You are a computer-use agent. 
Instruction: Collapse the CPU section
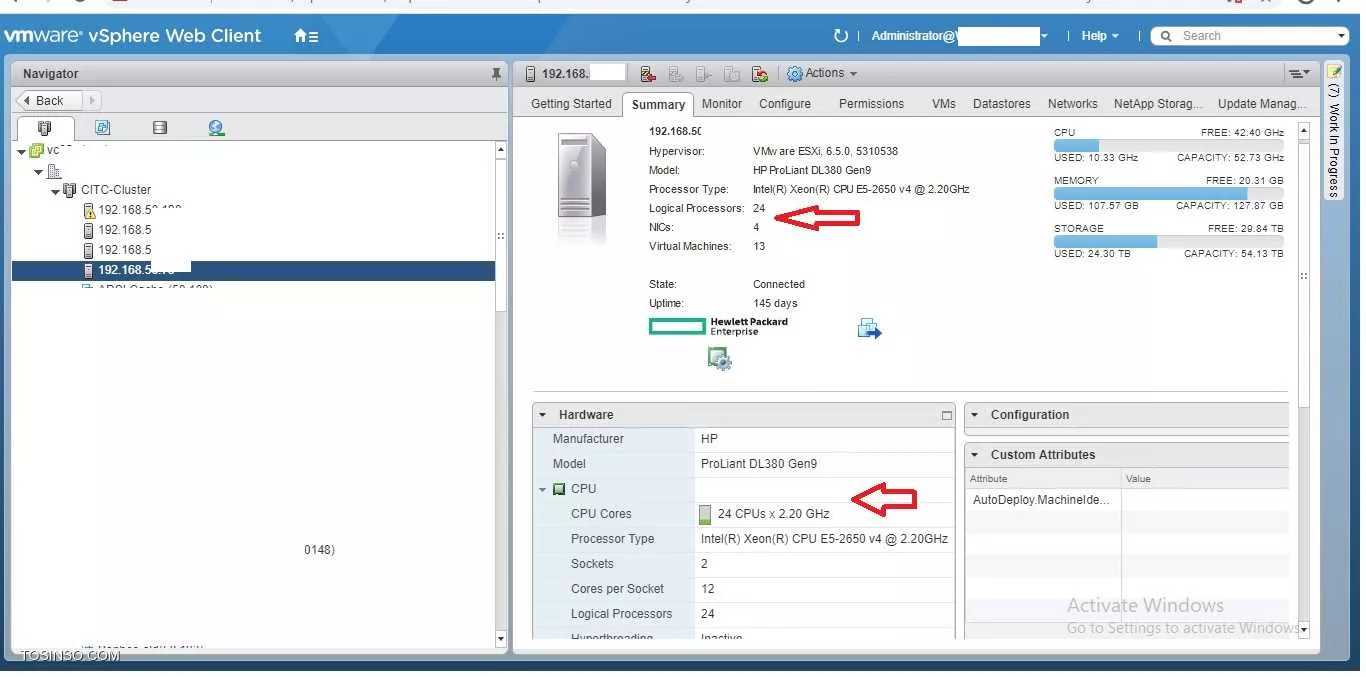click(x=543, y=489)
